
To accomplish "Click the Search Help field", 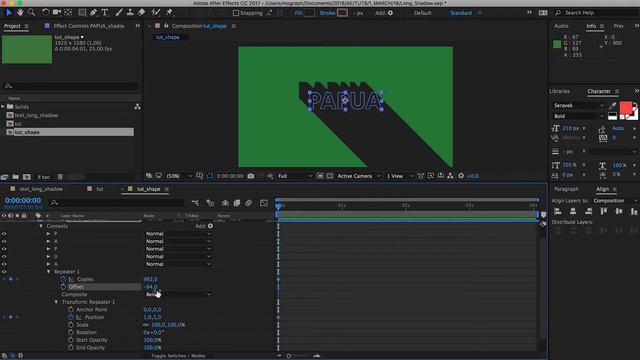I will tap(596, 13).
